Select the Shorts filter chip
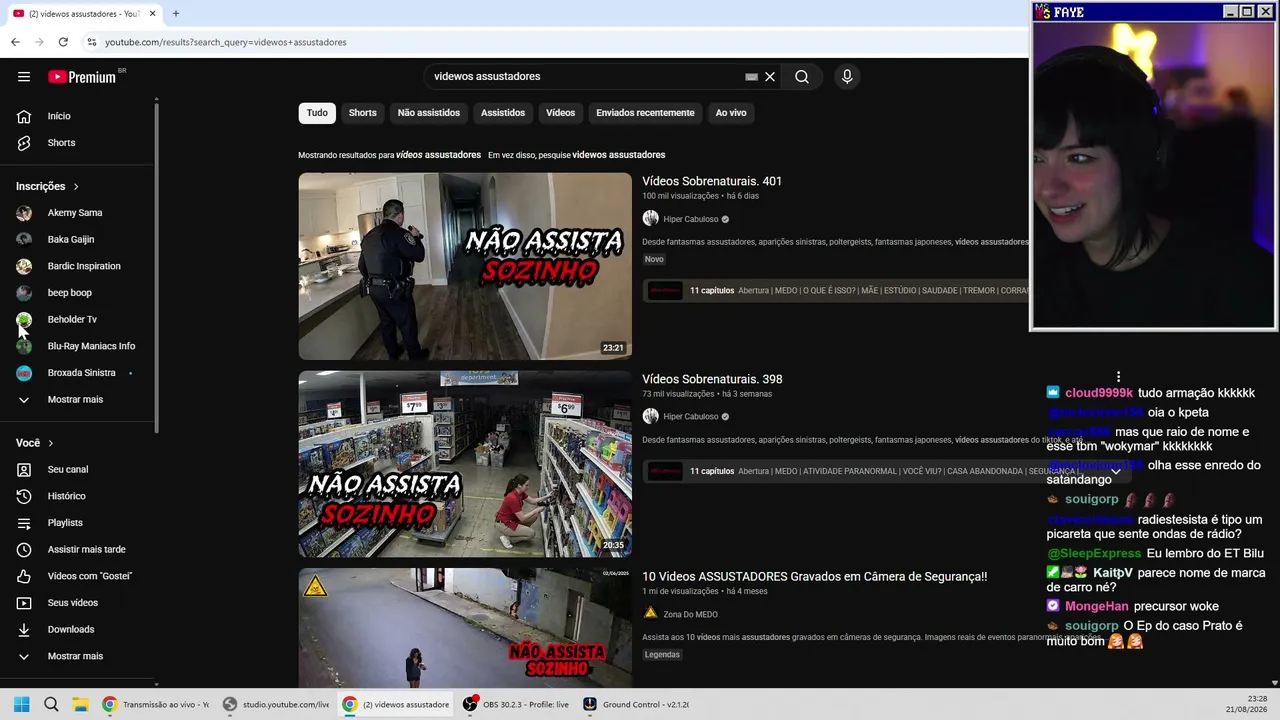Viewport: 1280px width, 720px height. [363, 113]
